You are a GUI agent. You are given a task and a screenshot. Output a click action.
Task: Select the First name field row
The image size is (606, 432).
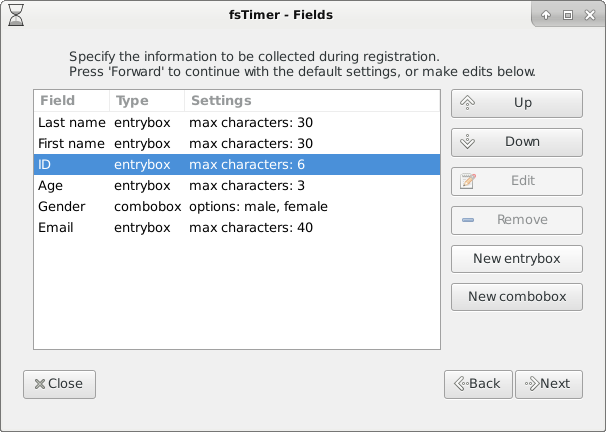tap(237, 143)
